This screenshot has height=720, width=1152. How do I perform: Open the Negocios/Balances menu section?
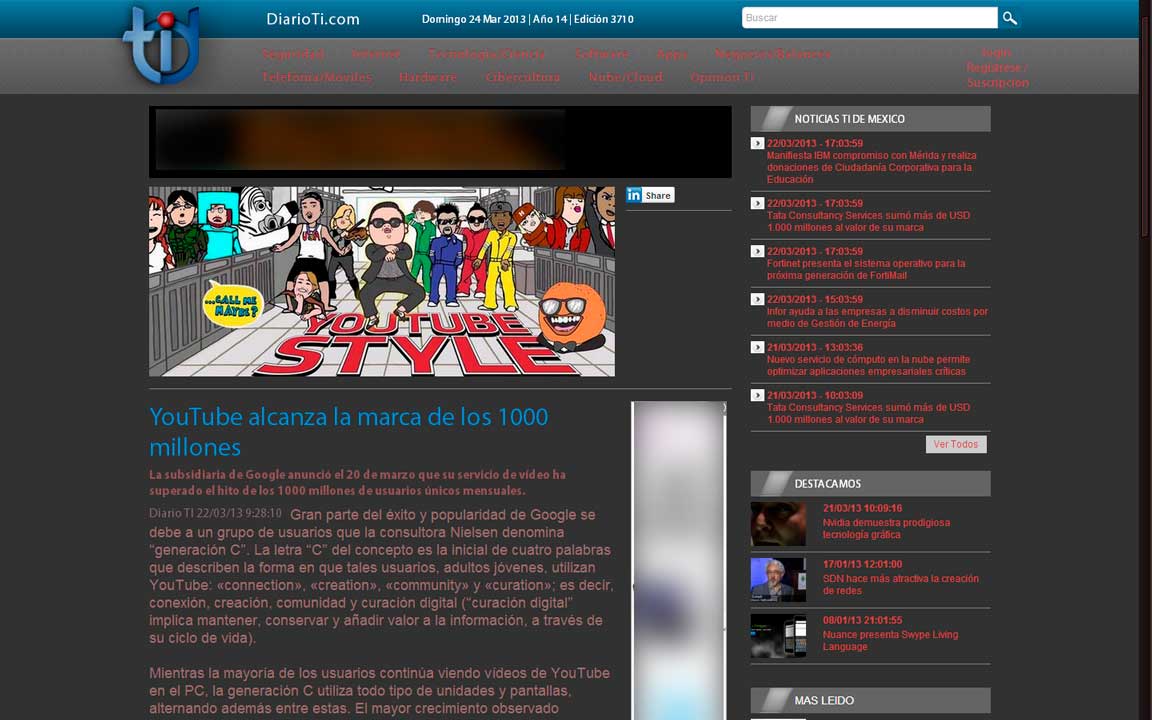pos(772,54)
